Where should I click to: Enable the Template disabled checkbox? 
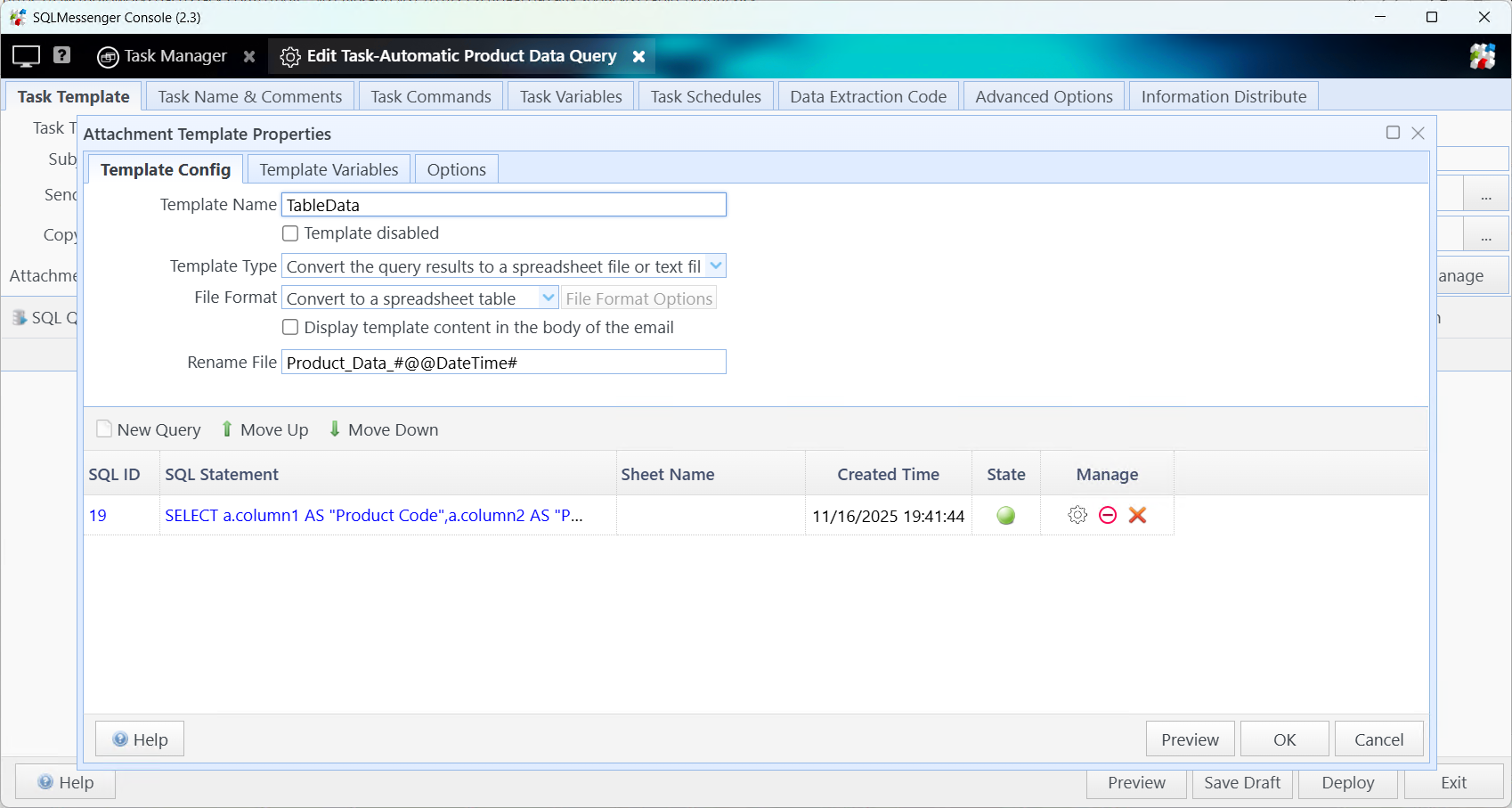[290, 233]
